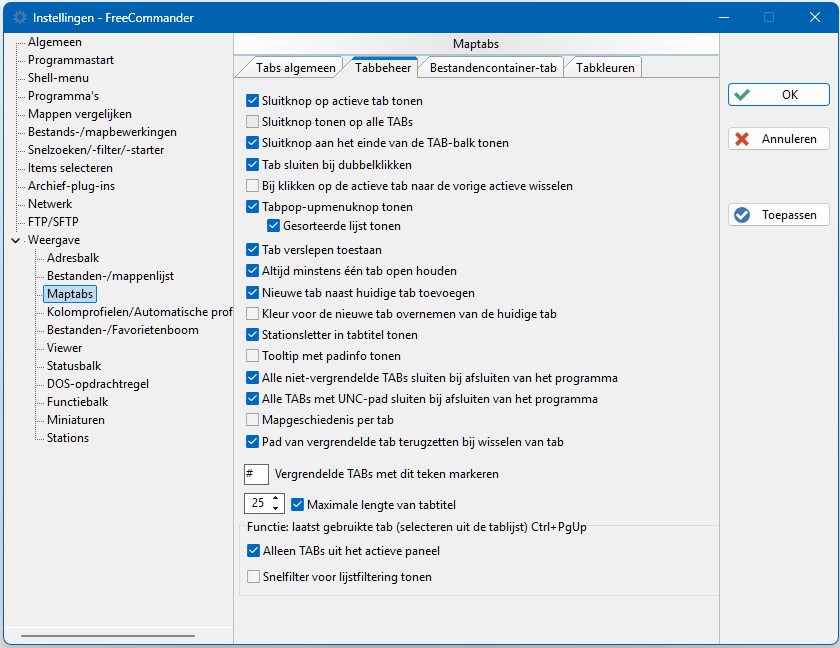Confirm settings with the OK button
The image size is (840, 648).
[778, 95]
